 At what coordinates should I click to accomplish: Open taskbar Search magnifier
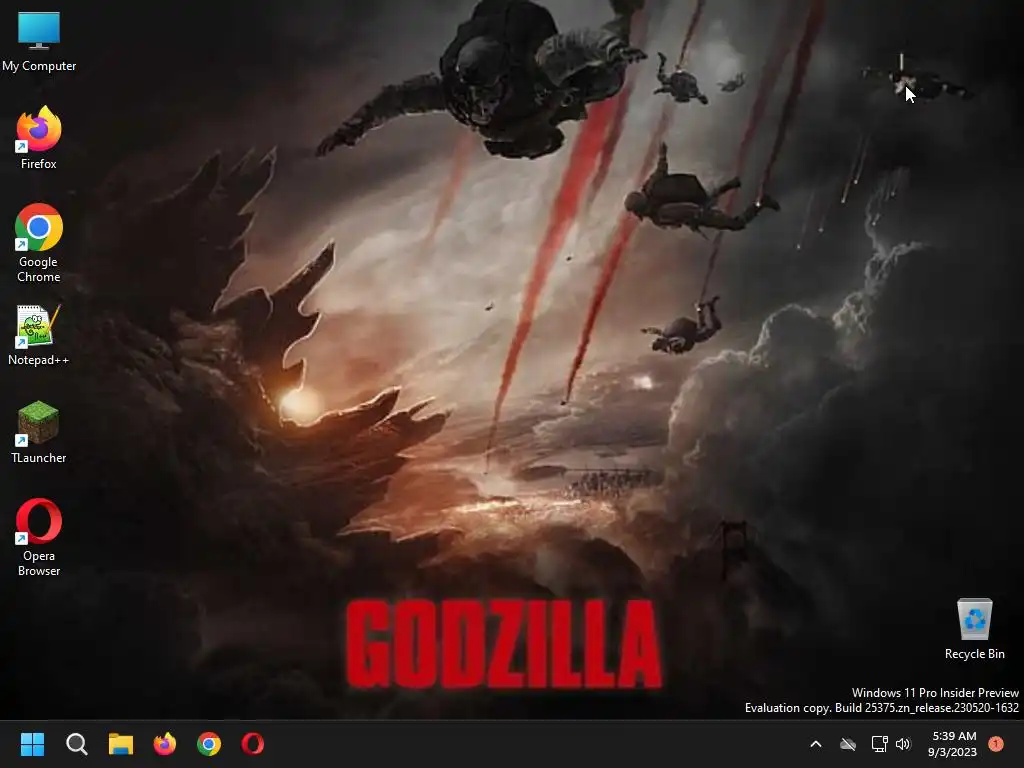tap(76, 744)
